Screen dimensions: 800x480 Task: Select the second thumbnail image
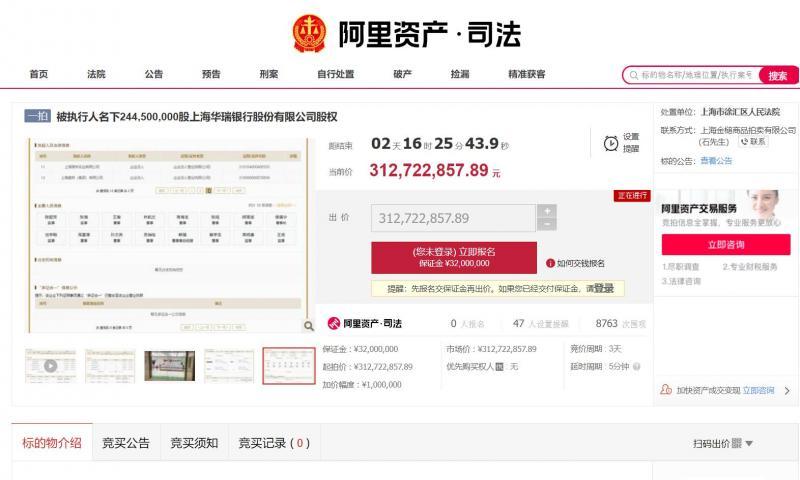click(x=110, y=365)
